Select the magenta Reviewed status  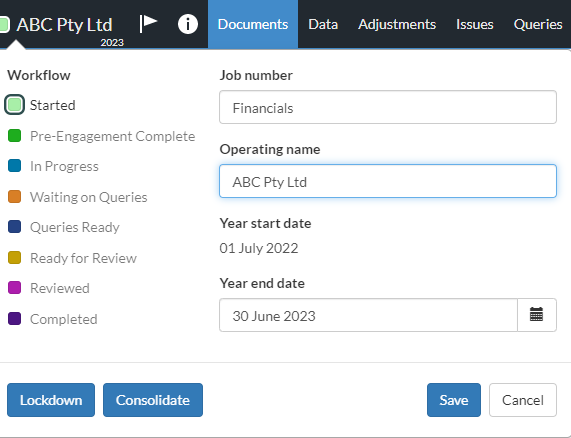pyautogui.click(x=15, y=288)
